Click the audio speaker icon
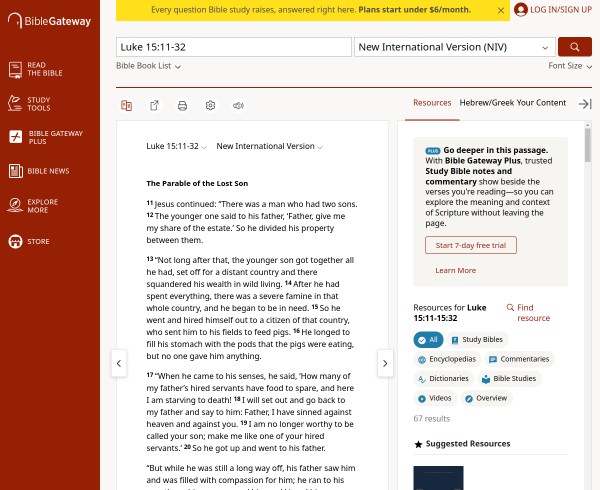 pyautogui.click(x=238, y=105)
